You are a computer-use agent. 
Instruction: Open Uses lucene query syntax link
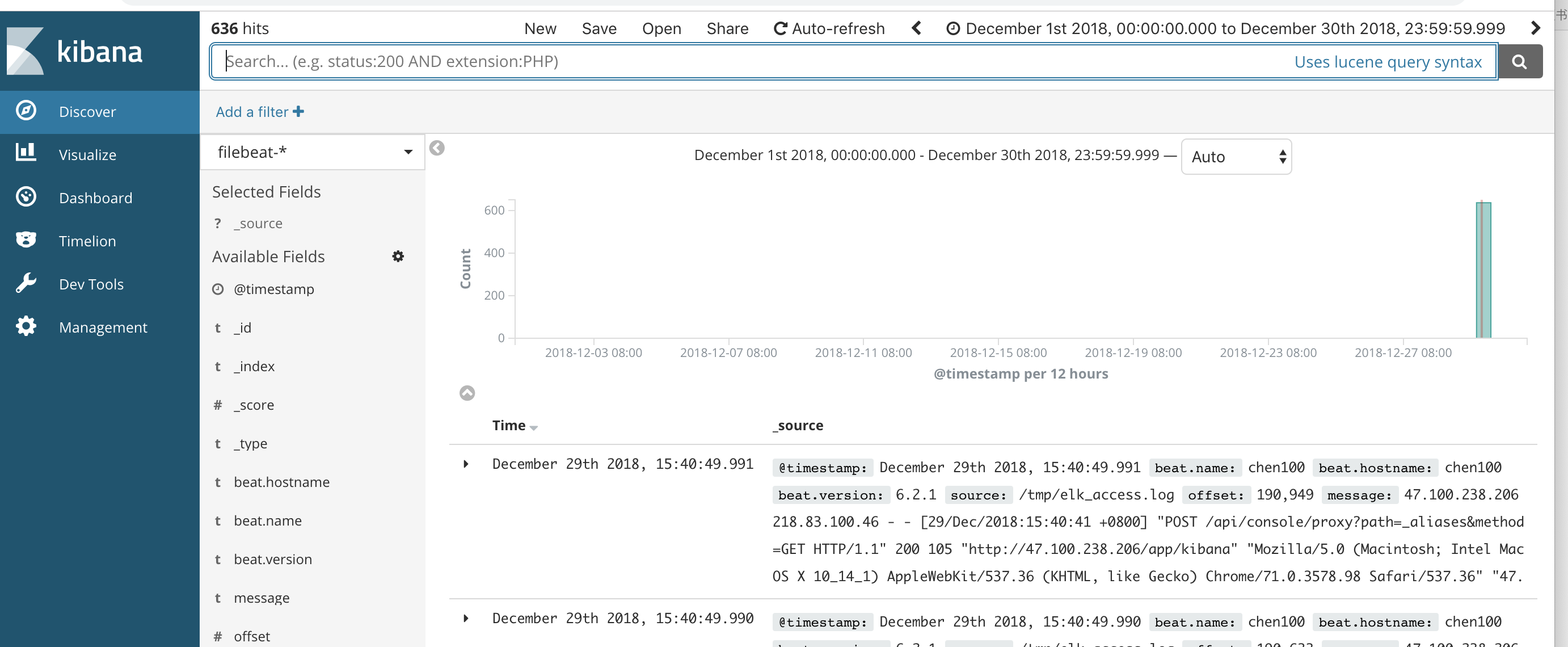(1387, 62)
